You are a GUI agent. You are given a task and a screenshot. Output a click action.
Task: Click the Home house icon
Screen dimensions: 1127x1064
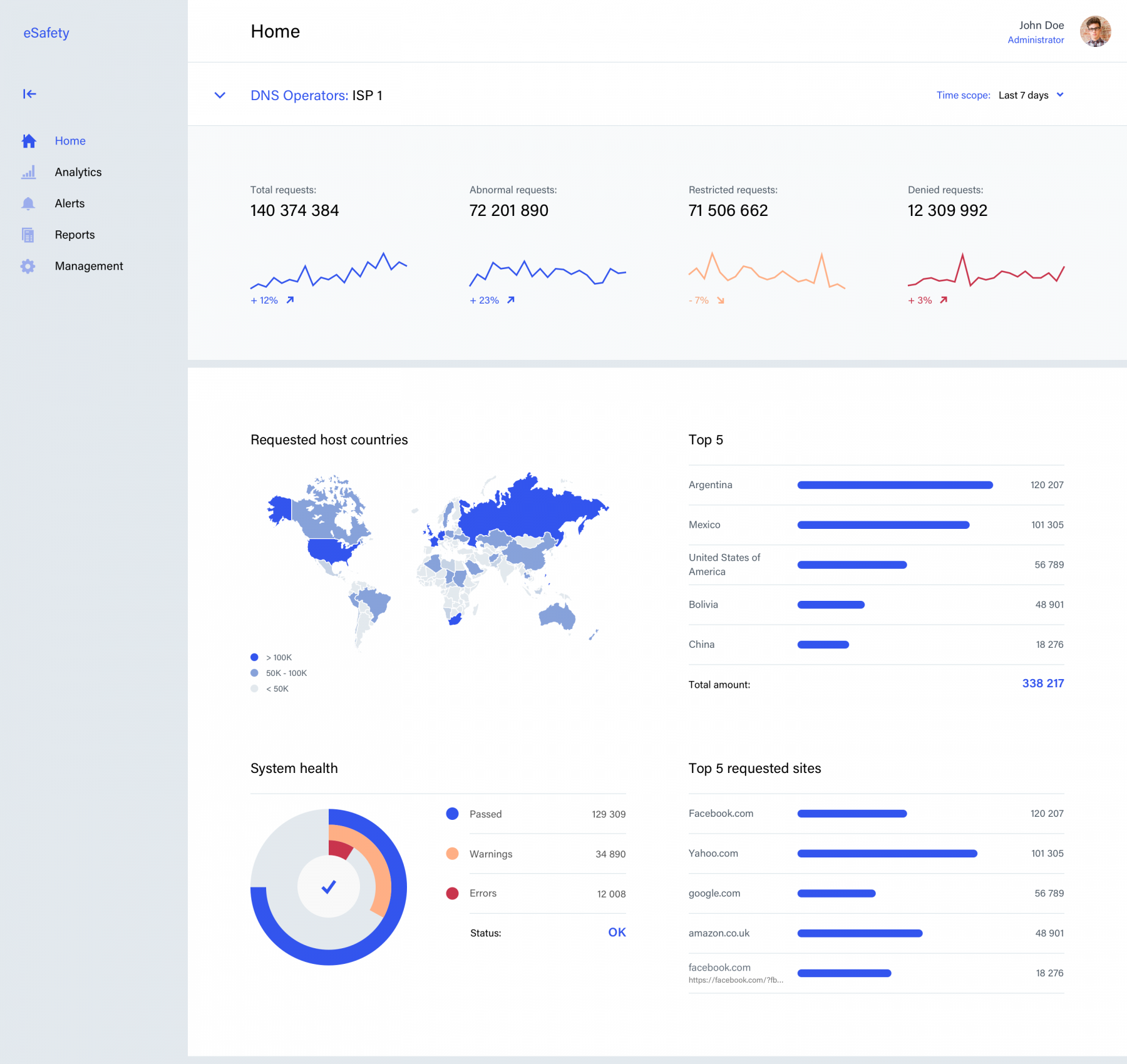coord(29,141)
